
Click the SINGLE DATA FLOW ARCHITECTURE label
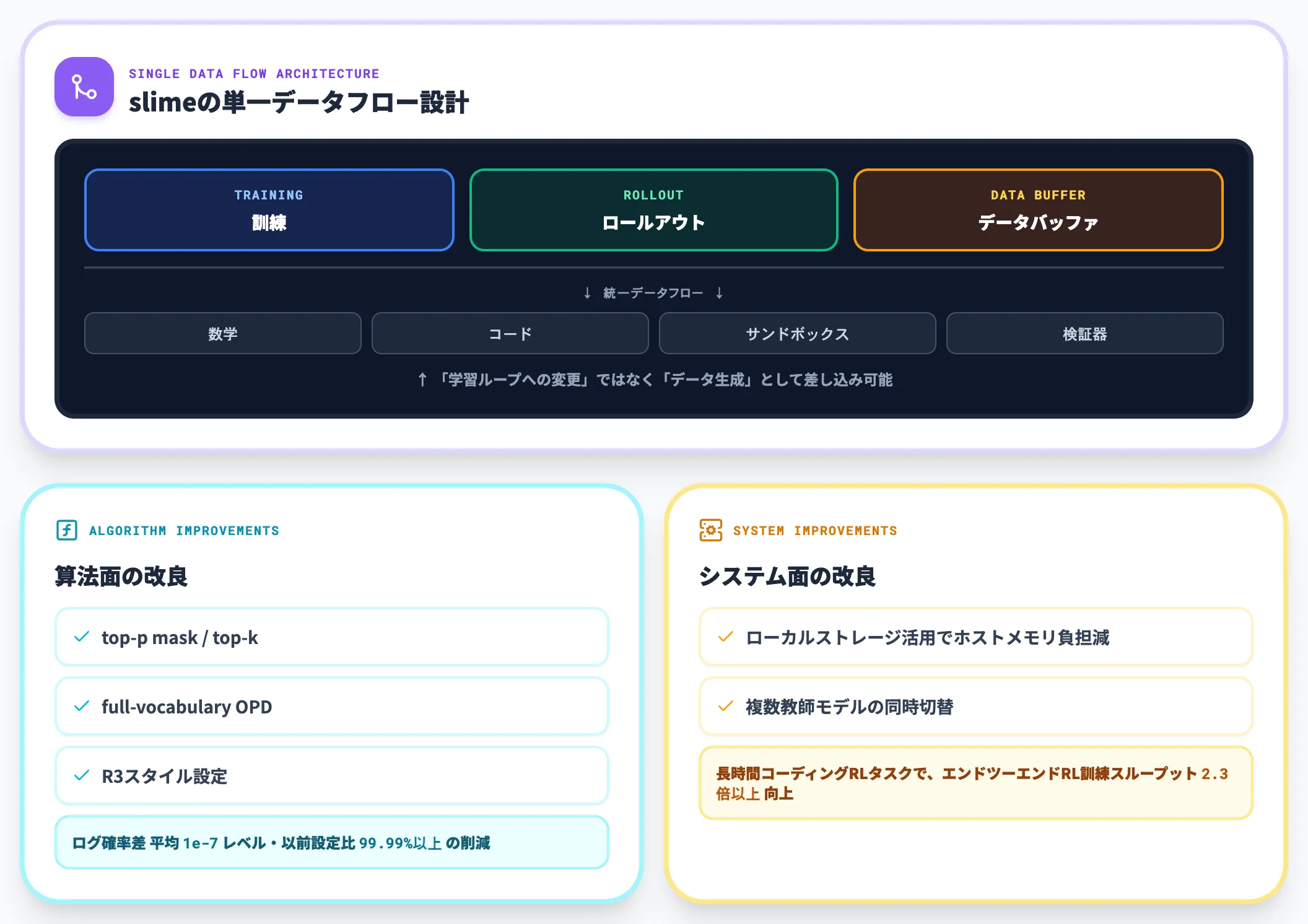tap(254, 74)
